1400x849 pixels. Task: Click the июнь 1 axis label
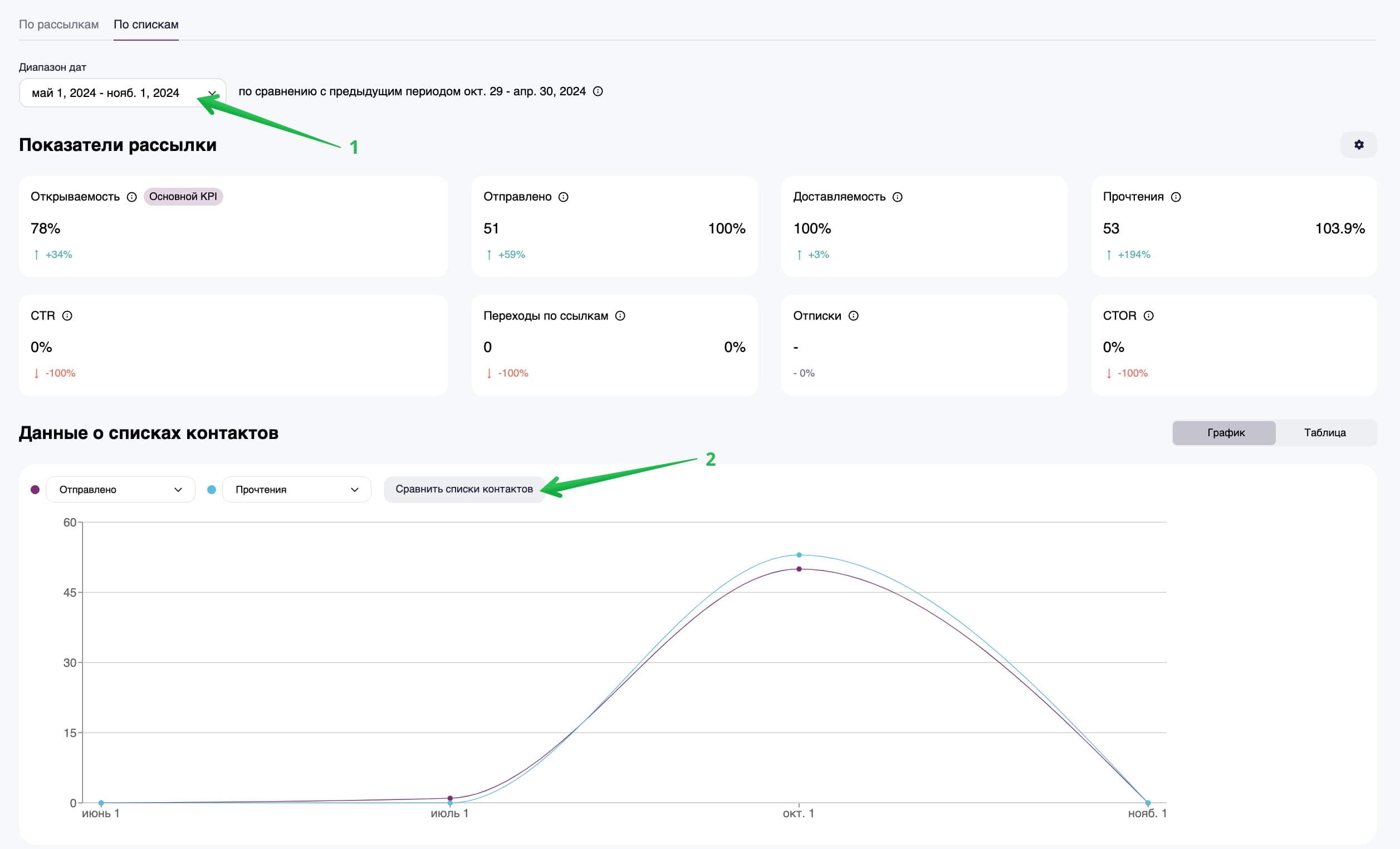(x=101, y=813)
